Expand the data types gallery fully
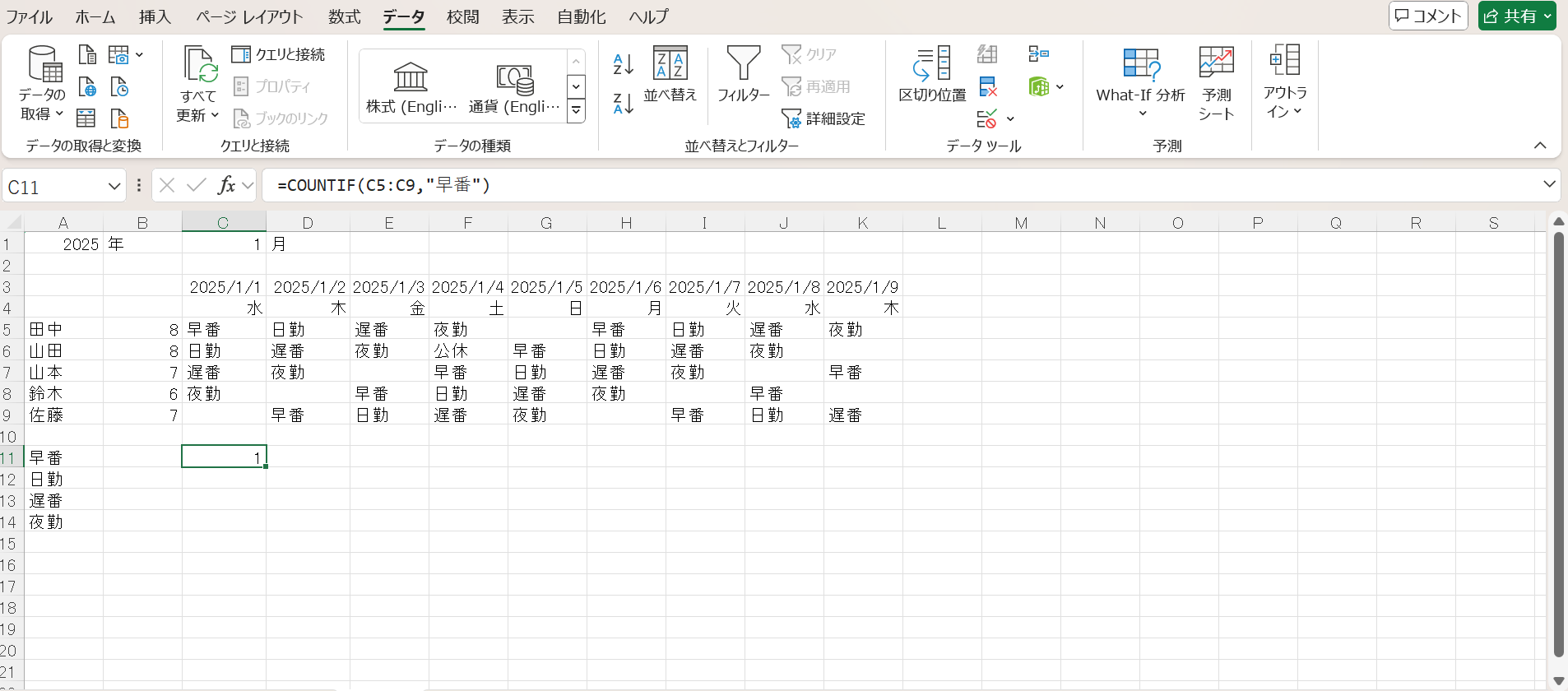 [577, 110]
